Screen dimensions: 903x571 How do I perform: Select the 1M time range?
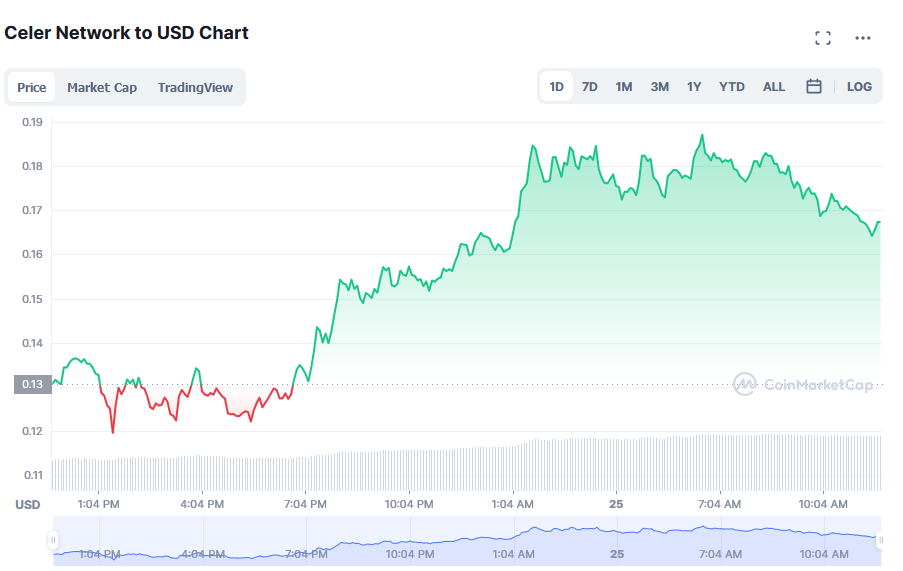[624, 86]
